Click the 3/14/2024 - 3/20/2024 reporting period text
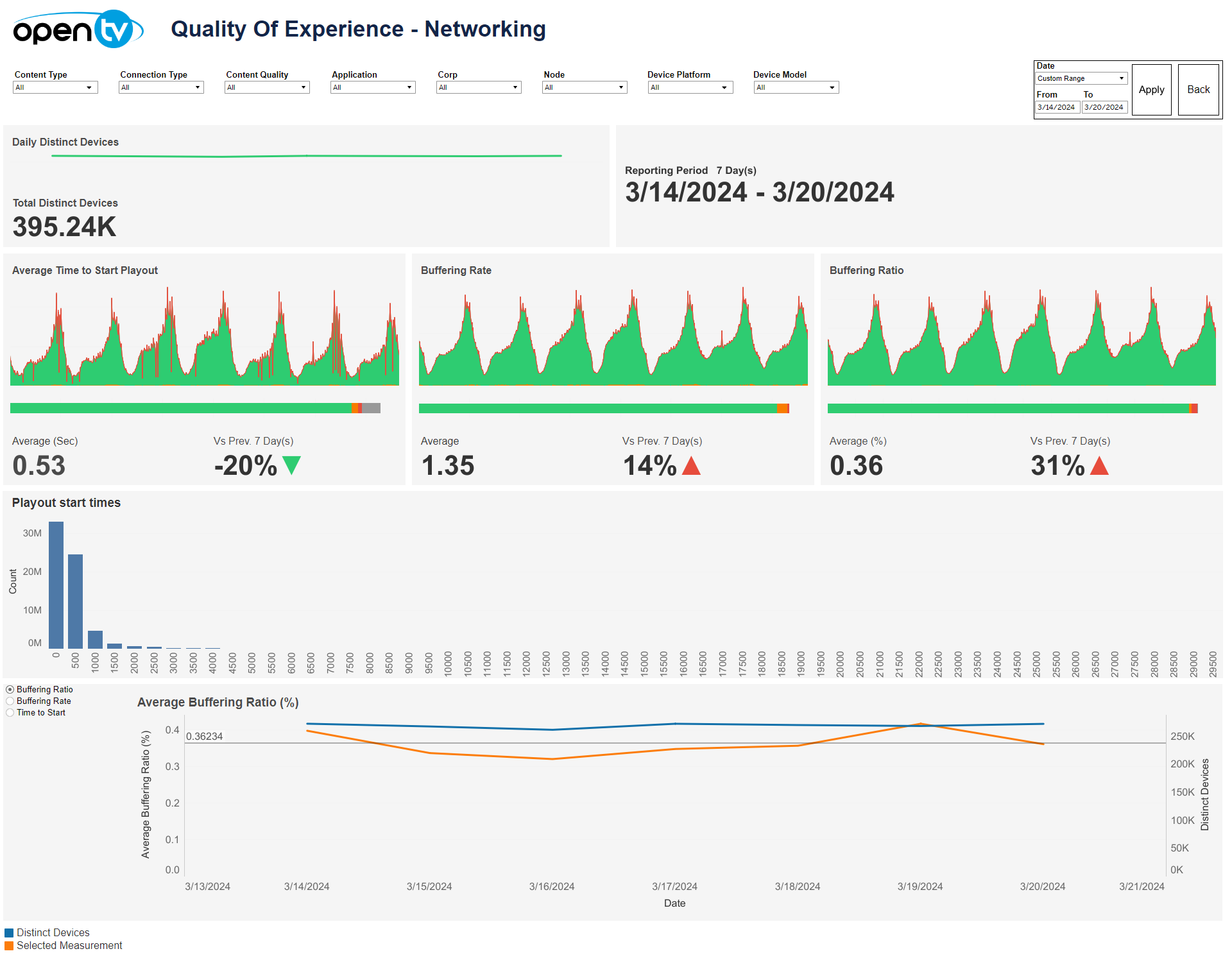 tap(760, 192)
